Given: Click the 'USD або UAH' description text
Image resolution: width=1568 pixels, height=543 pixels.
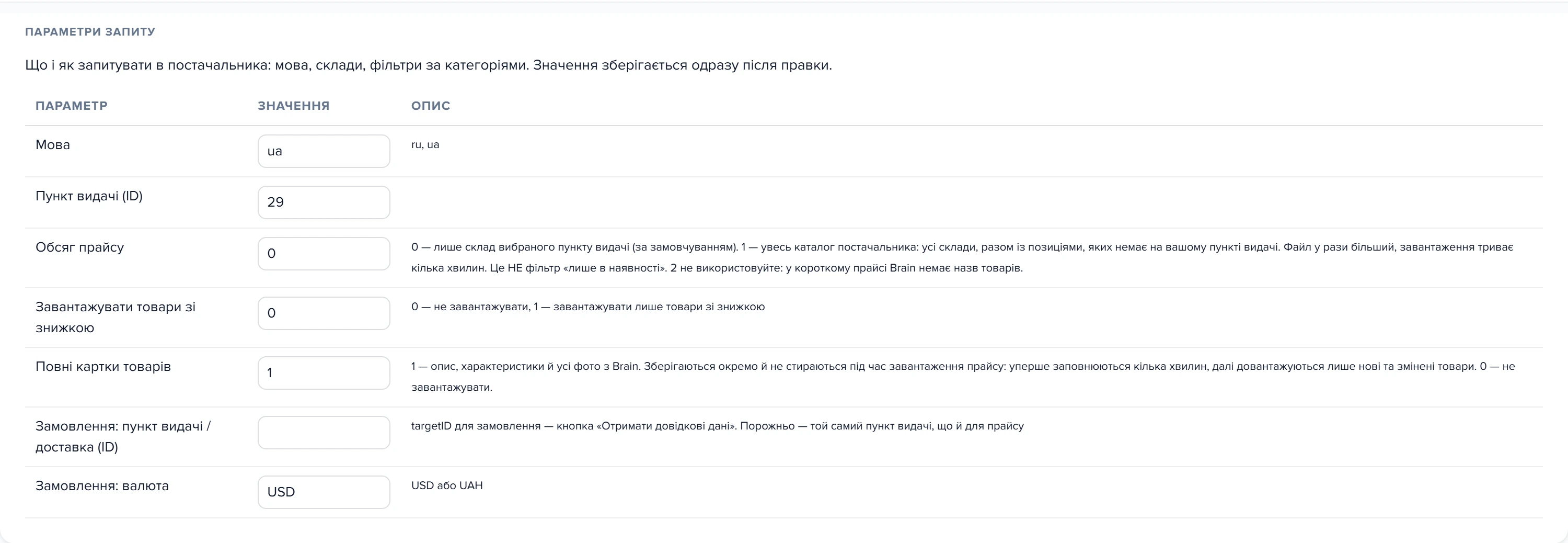Looking at the screenshot, I should pos(447,485).
